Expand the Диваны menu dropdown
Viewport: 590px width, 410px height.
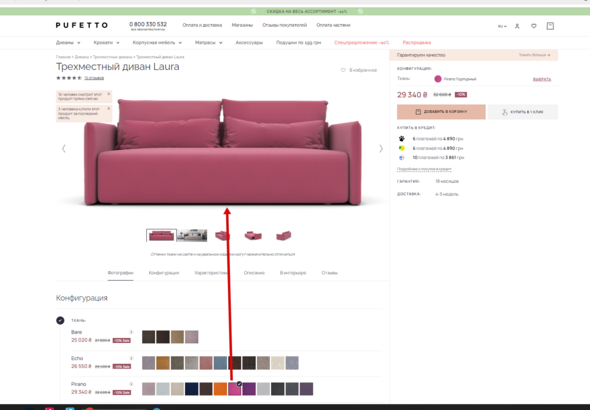pyautogui.click(x=68, y=43)
